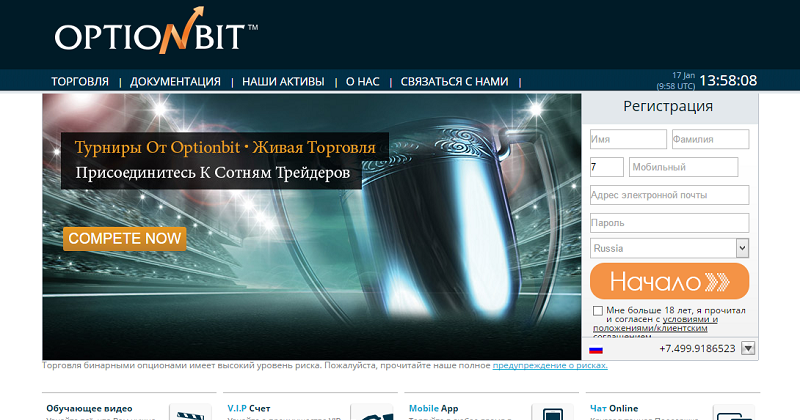The height and width of the screenshot is (420, 800).
Task: Open the СВЯЗАТЬСЯ С НАМИ menu
Action: tap(455, 82)
